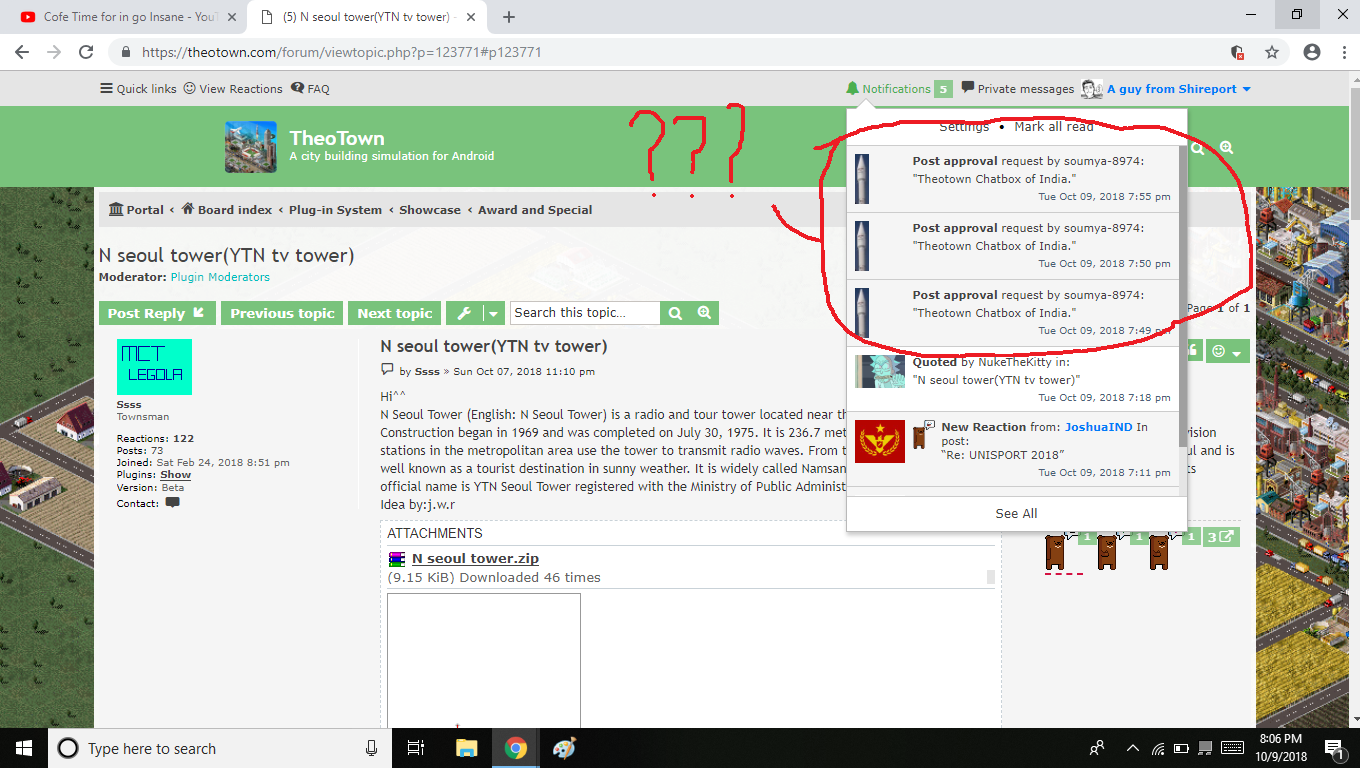Click See All notifications

coord(1016,513)
